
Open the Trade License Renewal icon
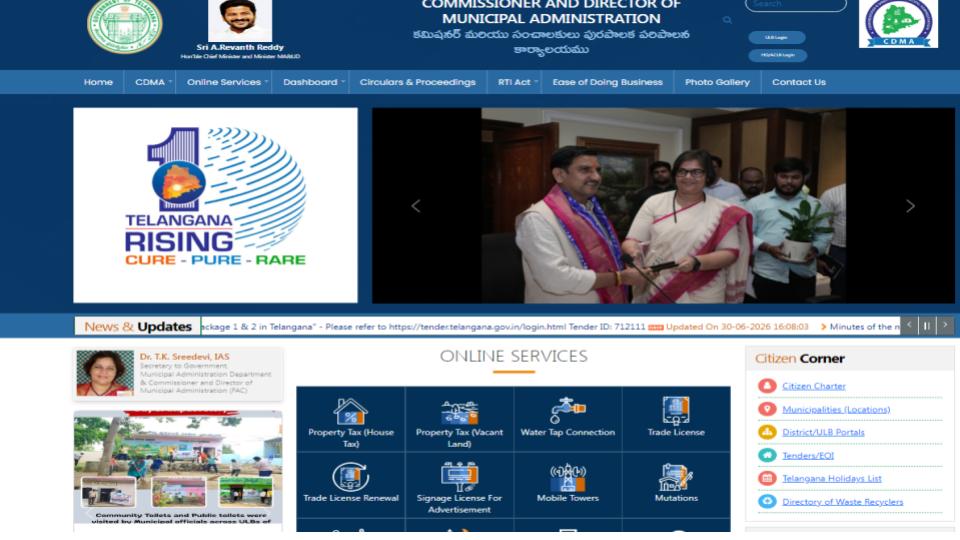[x=350, y=477]
